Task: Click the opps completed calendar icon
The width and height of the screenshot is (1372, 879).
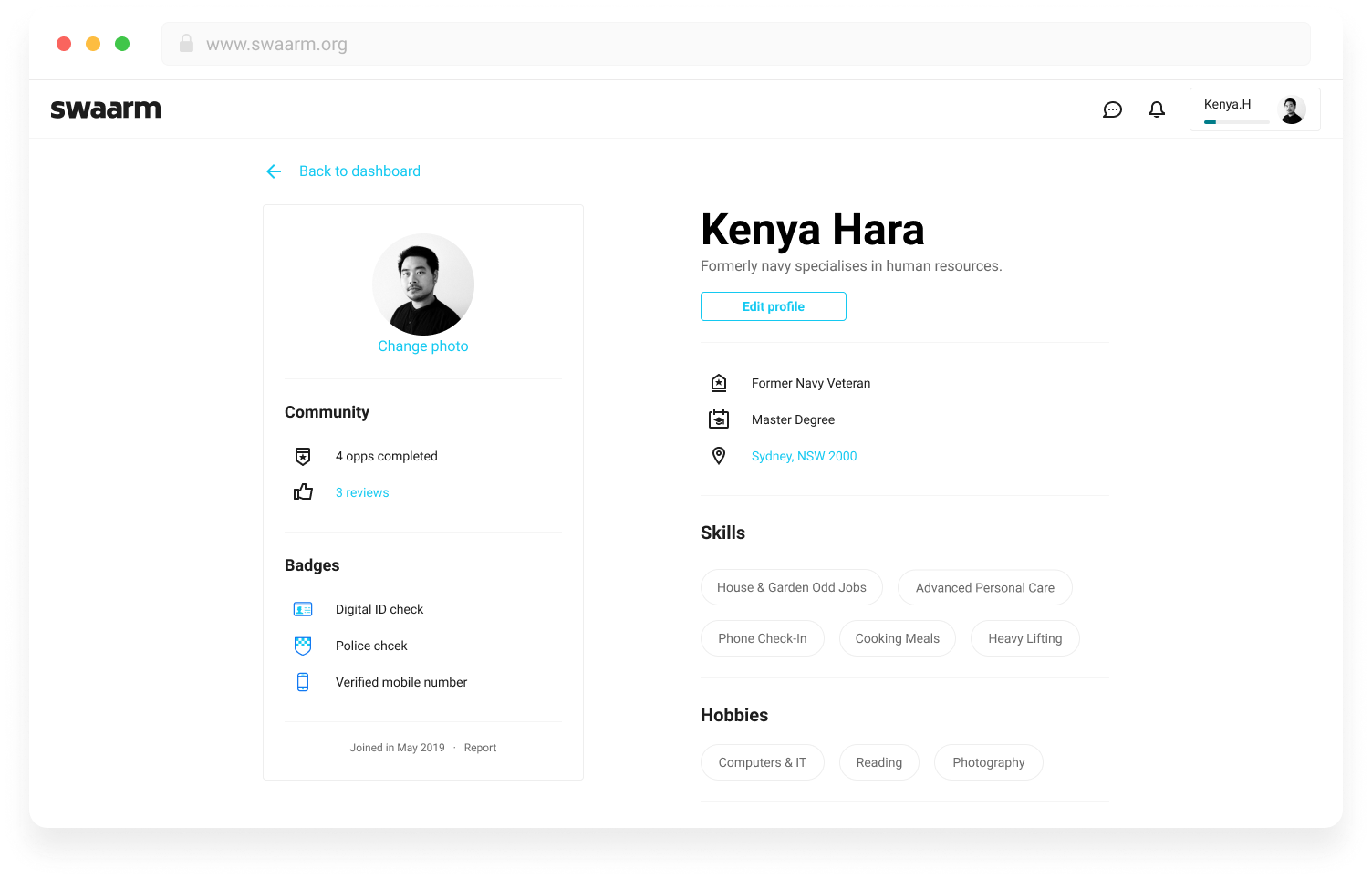Action: pyautogui.click(x=302, y=456)
